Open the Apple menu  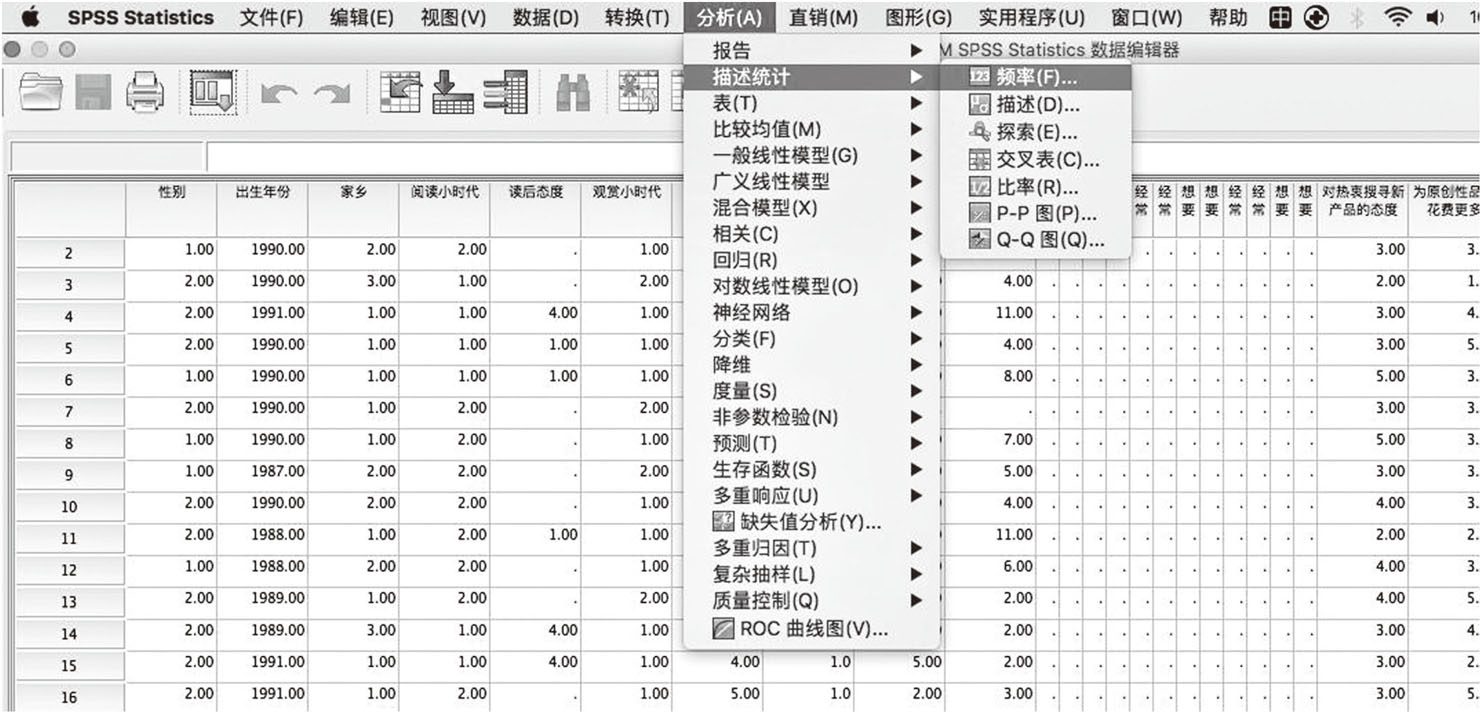[x=29, y=16]
